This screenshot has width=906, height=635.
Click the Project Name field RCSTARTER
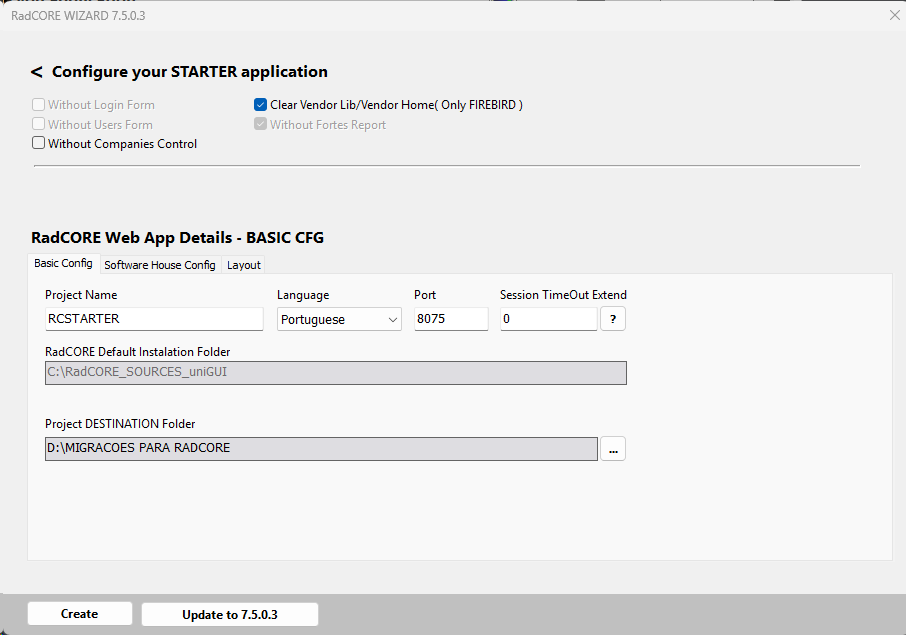click(153, 319)
